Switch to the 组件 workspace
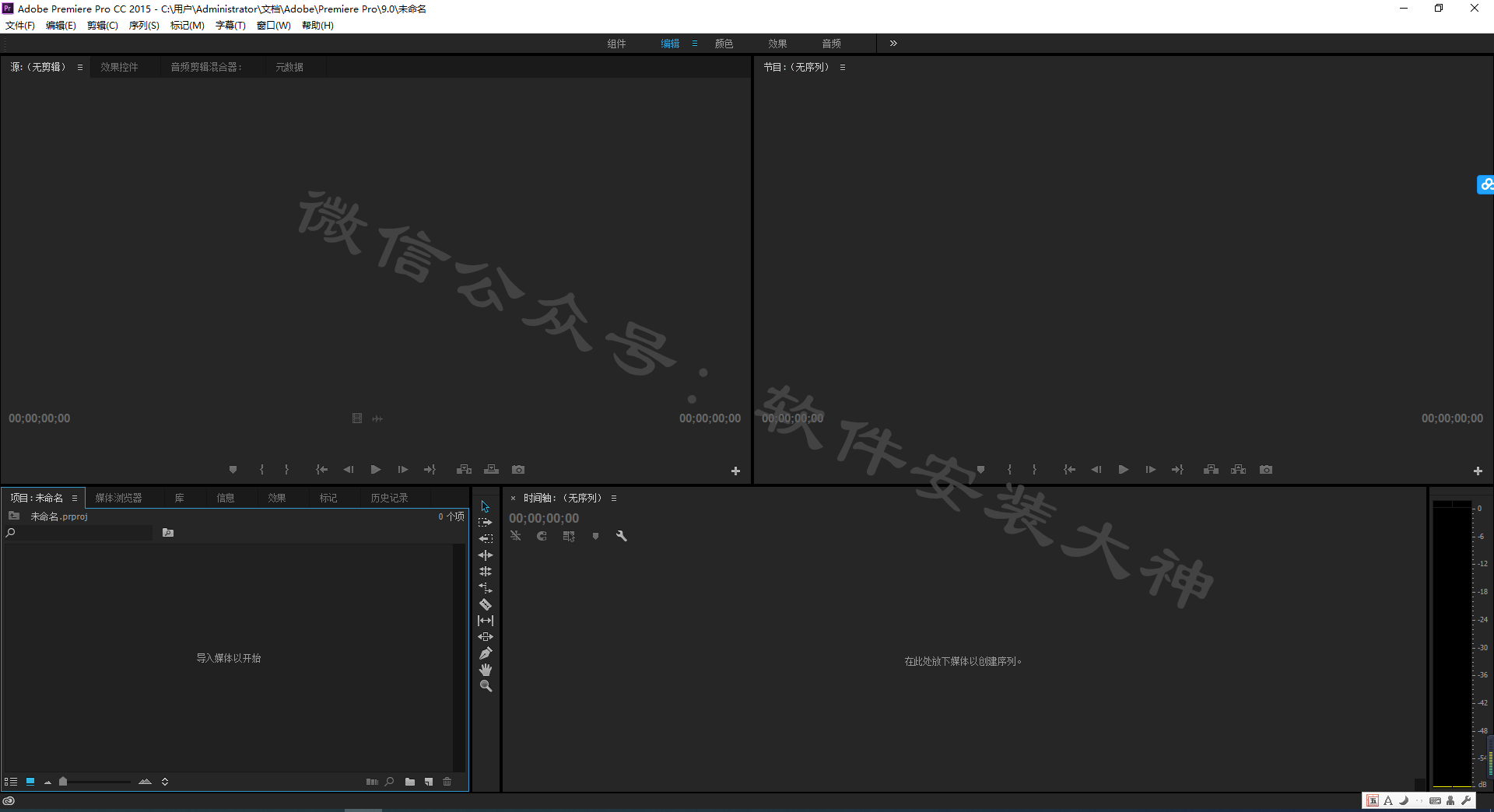The width and height of the screenshot is (1494, 812). (x=616, y=44)
